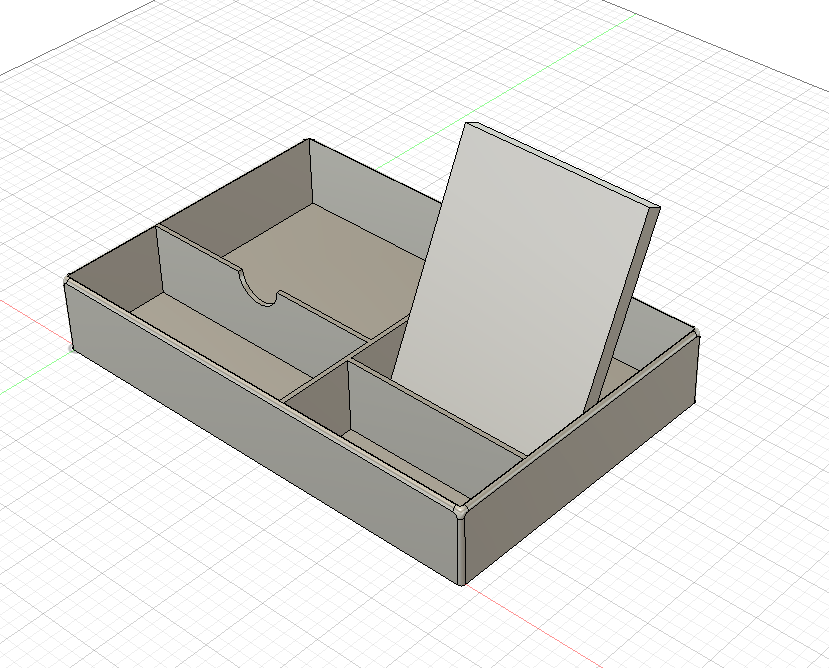
Task: Select the thin right edge face of tilted panel
Action: coord(624,307)
